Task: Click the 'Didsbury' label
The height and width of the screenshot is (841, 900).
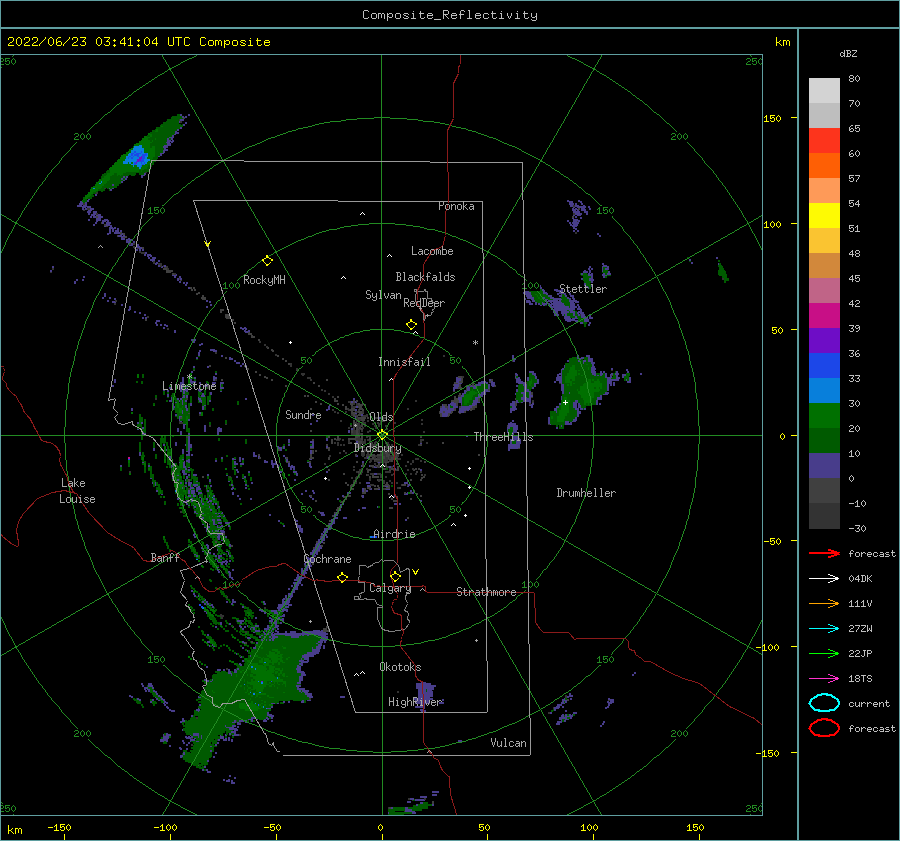Action: pyautogui.click(x=378, y=448)
